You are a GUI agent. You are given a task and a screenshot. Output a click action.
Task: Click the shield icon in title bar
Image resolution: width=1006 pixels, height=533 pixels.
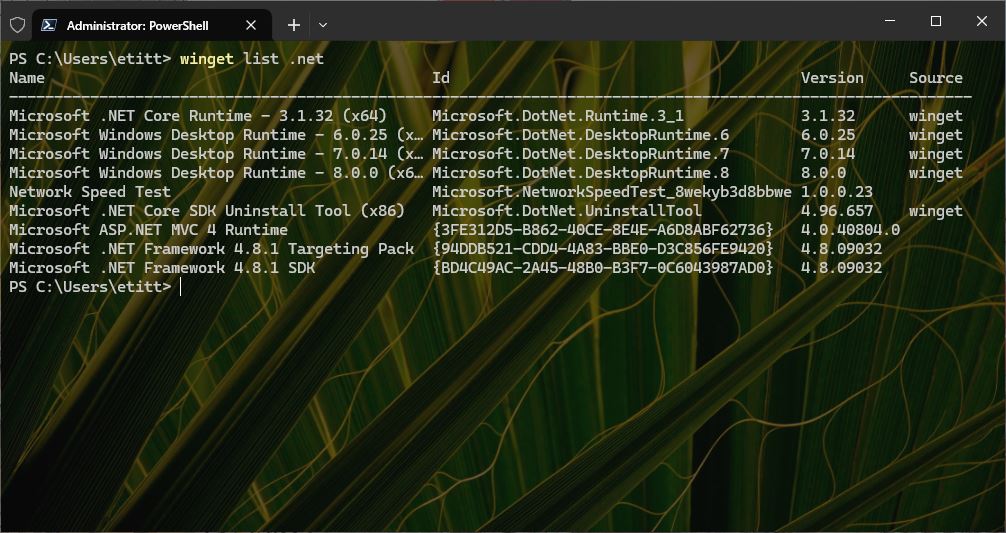[17, 25]
